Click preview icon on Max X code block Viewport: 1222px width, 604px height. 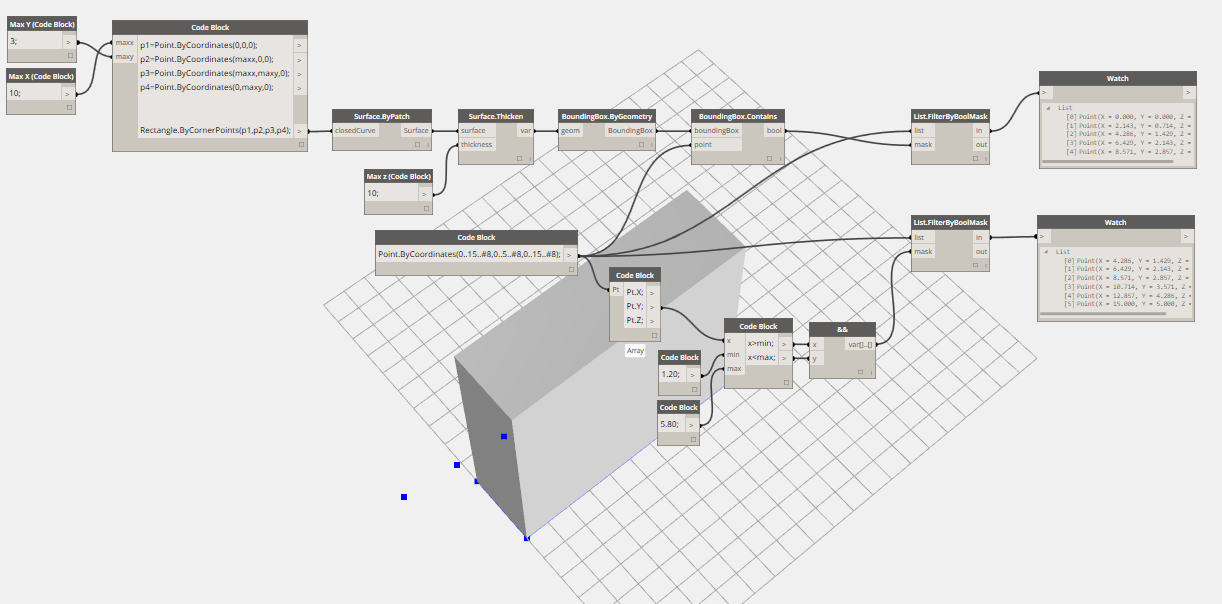(69, 106)
